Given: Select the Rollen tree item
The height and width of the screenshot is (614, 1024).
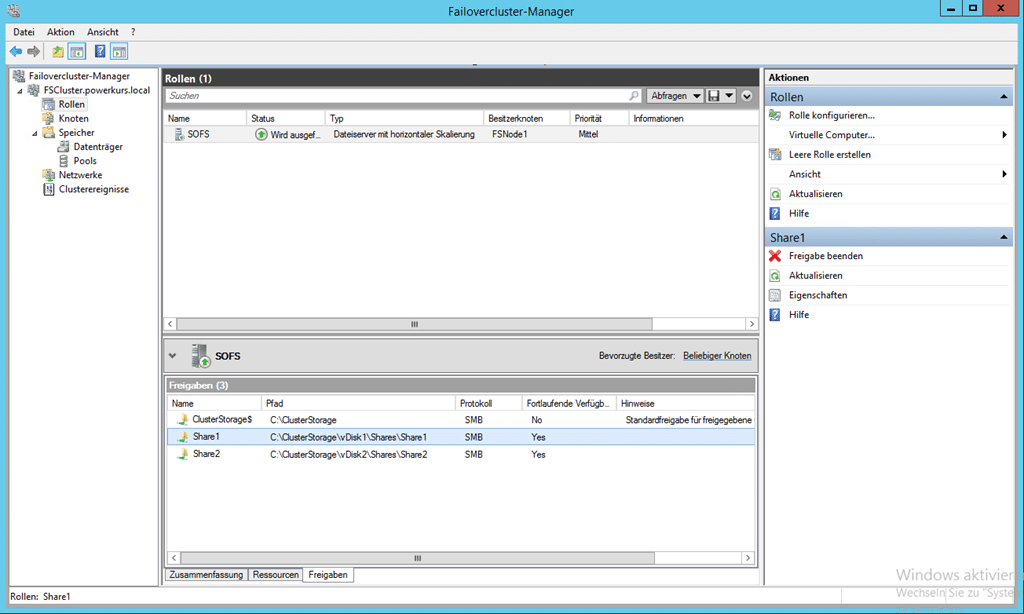Looking at the screenshot, I should click(x=71, y=105).
